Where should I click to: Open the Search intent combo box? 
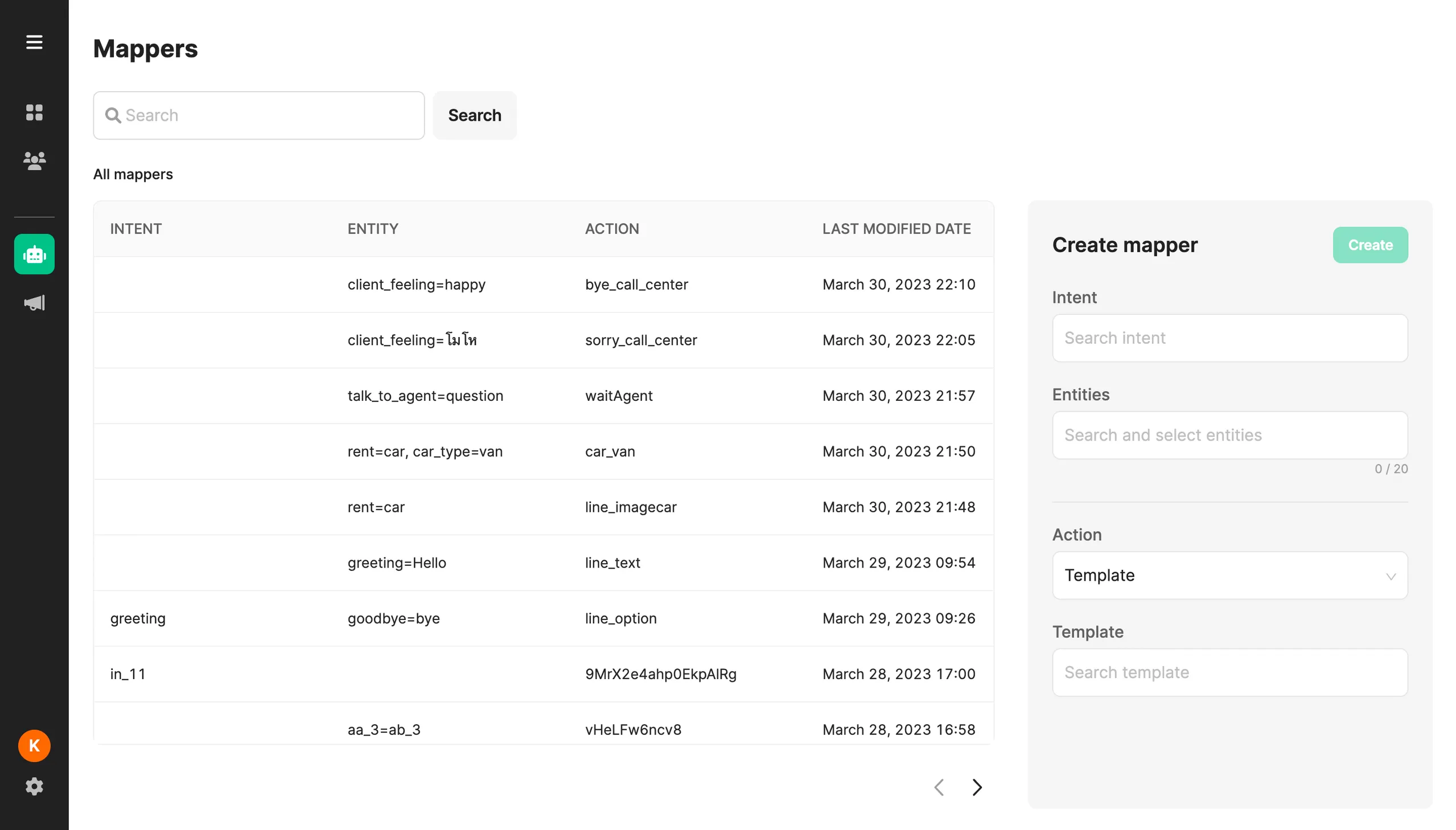pos(1230,338)
